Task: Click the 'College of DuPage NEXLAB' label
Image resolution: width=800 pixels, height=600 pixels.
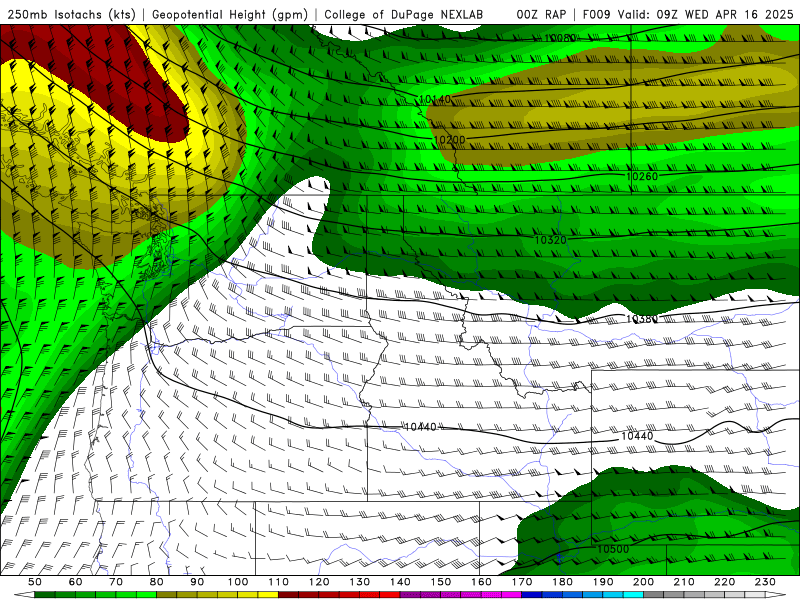Action: [x=404, y=14]
